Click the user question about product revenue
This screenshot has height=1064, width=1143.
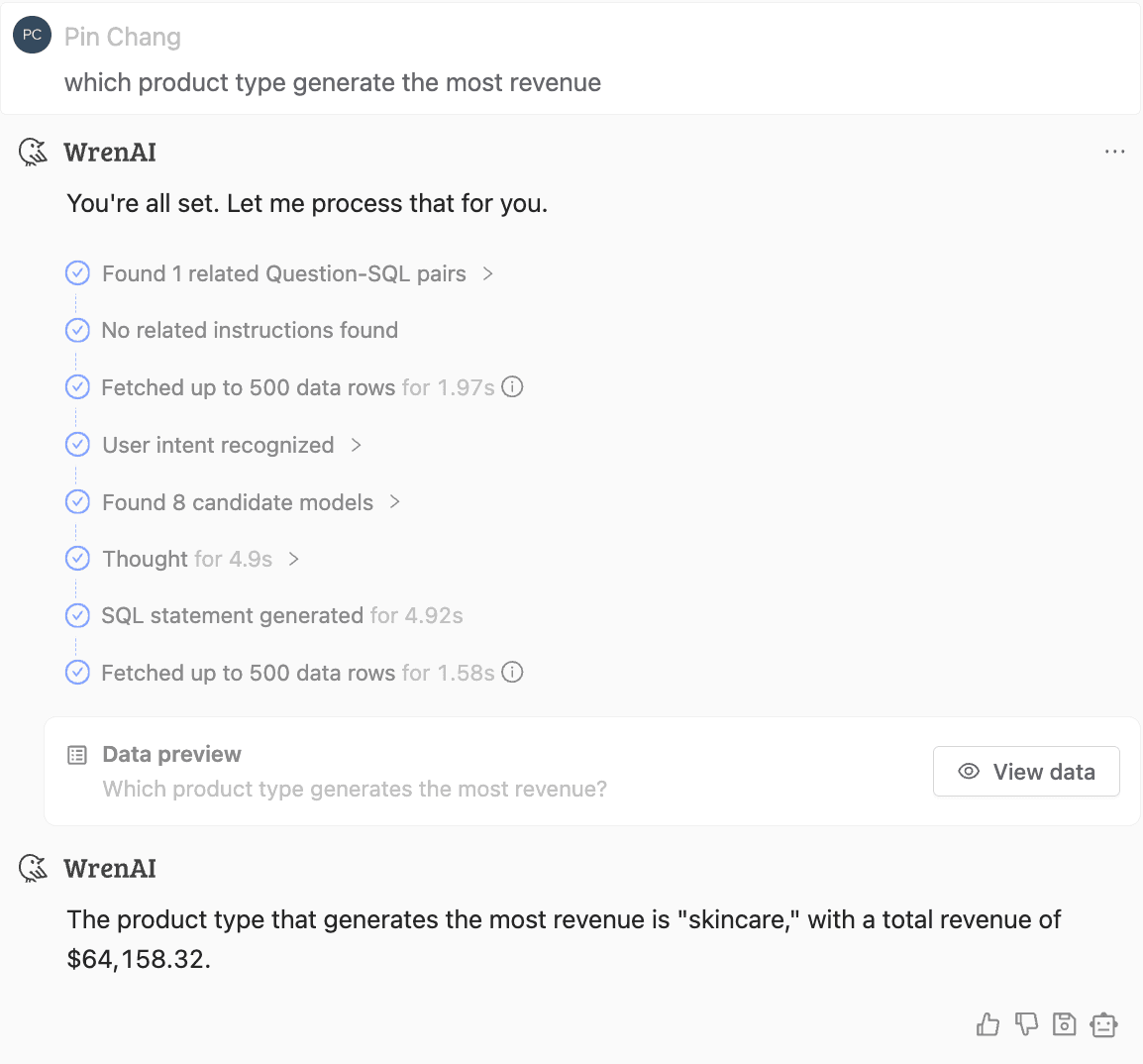pos(333,82)
